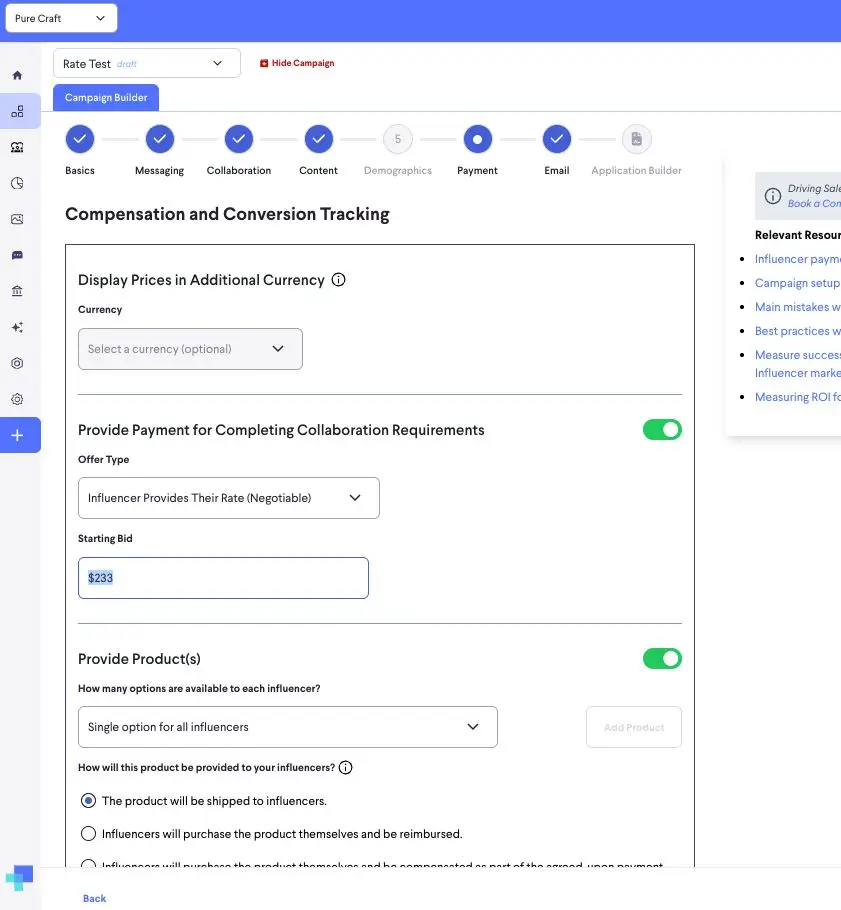Open the messages chat sidebar icon

coord(17,255)
